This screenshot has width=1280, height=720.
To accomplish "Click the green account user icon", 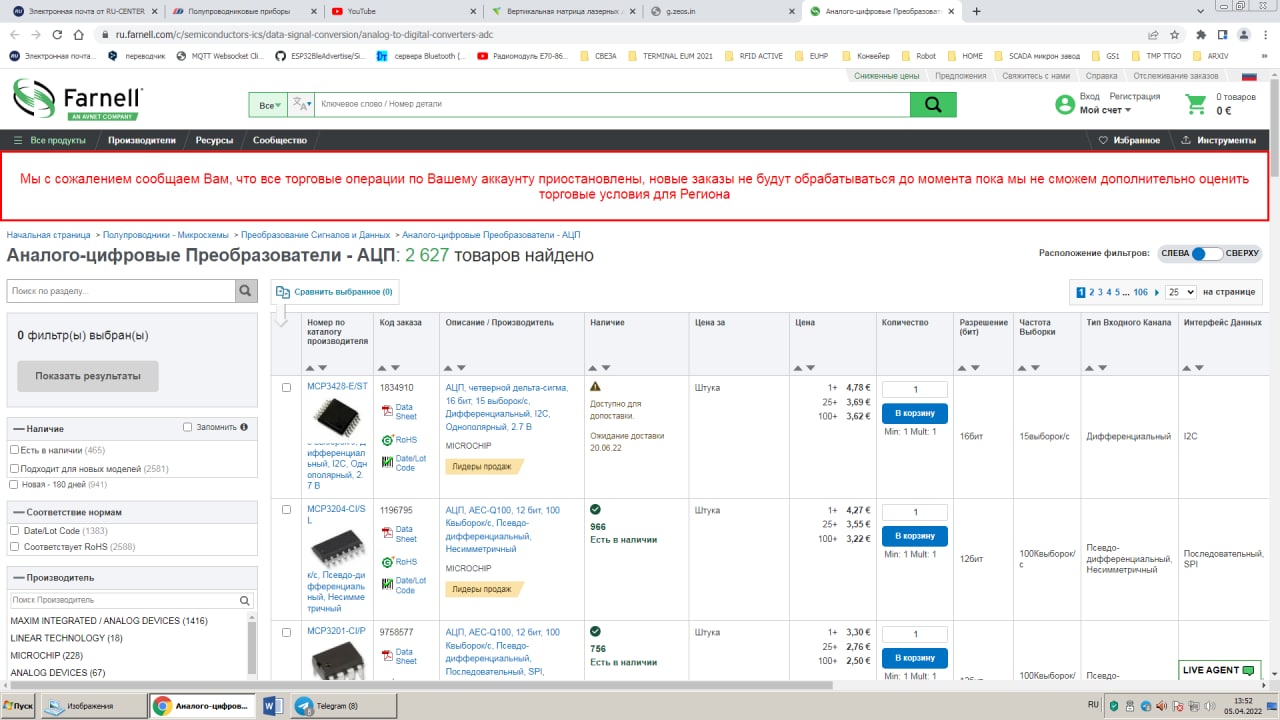I will point(1065,104).
